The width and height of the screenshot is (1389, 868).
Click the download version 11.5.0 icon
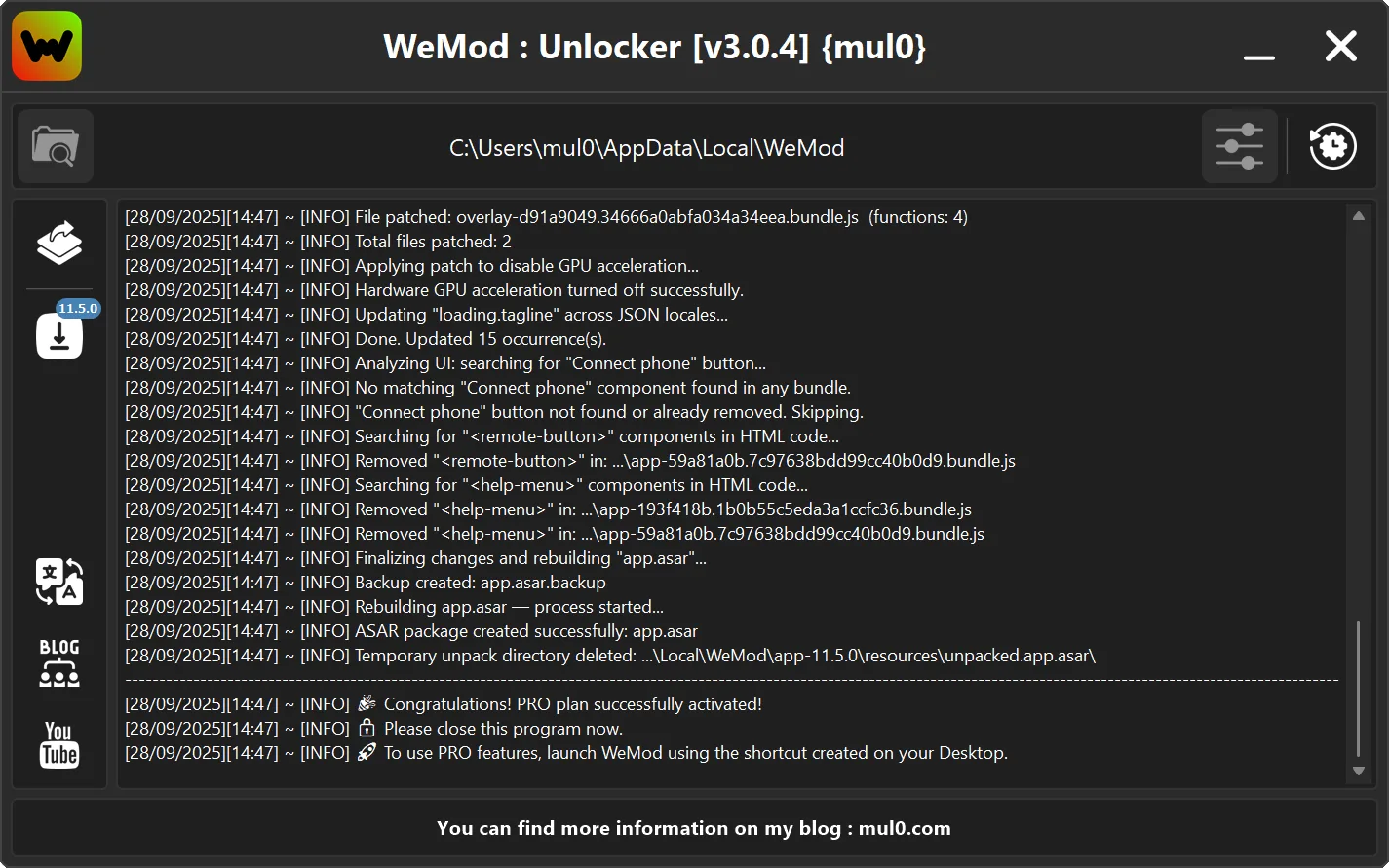coord(59,335)
